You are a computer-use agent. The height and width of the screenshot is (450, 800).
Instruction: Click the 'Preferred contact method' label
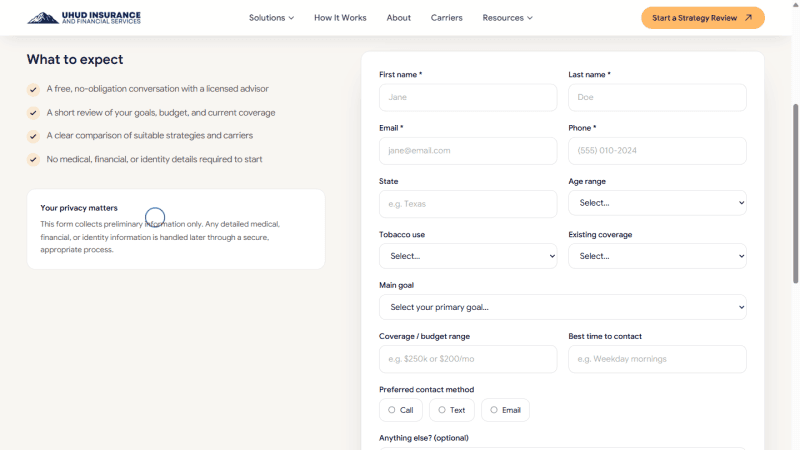(x=427, y=390)
